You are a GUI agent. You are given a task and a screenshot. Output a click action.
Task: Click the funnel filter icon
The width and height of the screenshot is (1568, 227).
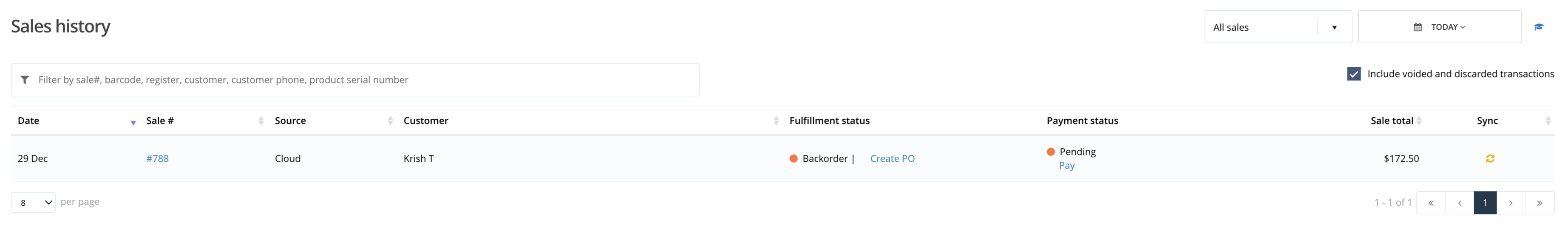tap(24, 80)
